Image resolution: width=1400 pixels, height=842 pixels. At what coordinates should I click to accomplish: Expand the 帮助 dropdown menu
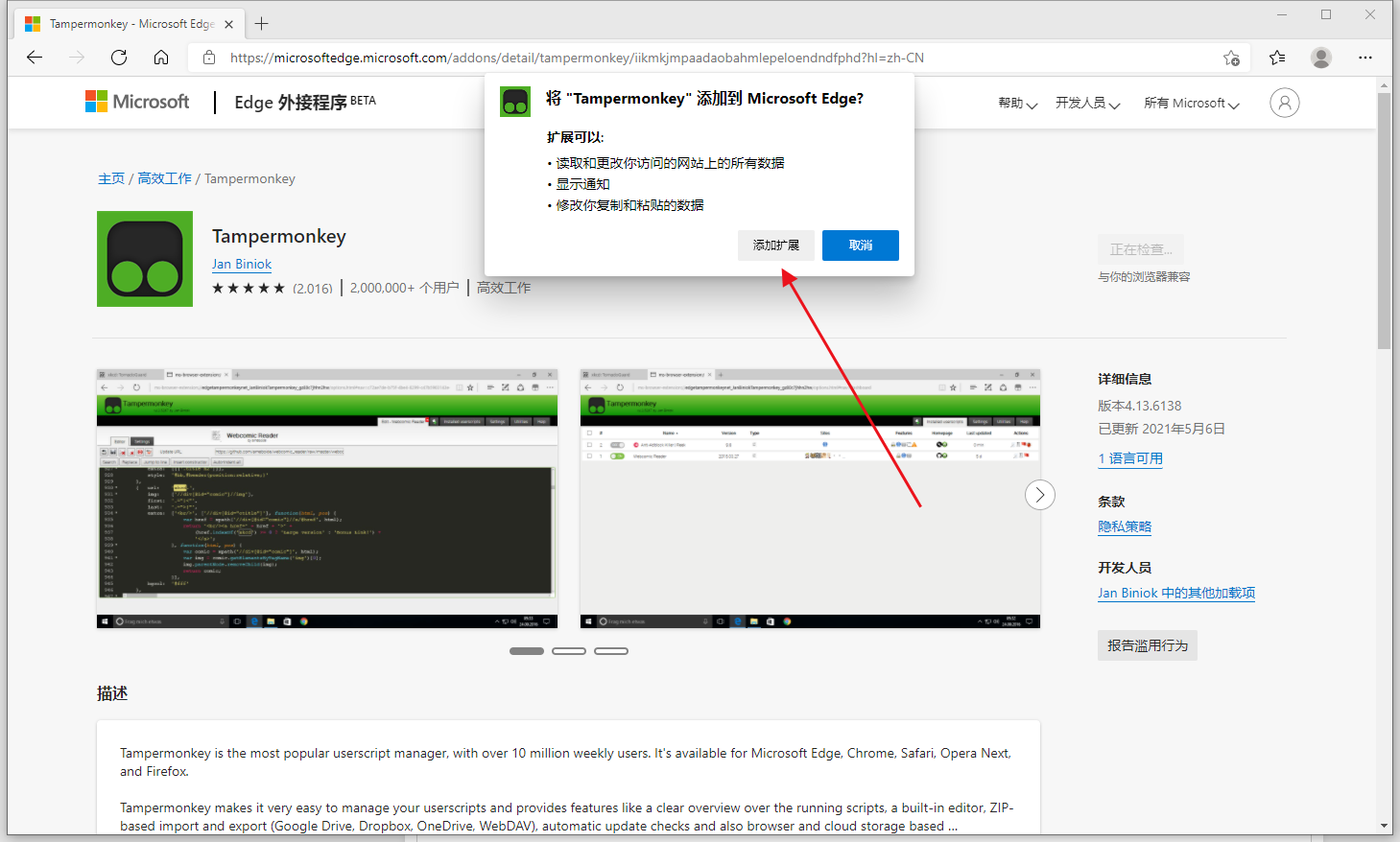click(1017, 104)
